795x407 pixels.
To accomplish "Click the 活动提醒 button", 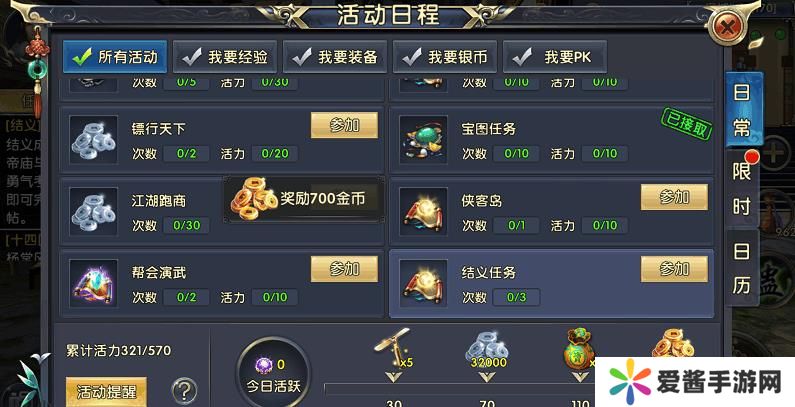I will coord(106,392).
